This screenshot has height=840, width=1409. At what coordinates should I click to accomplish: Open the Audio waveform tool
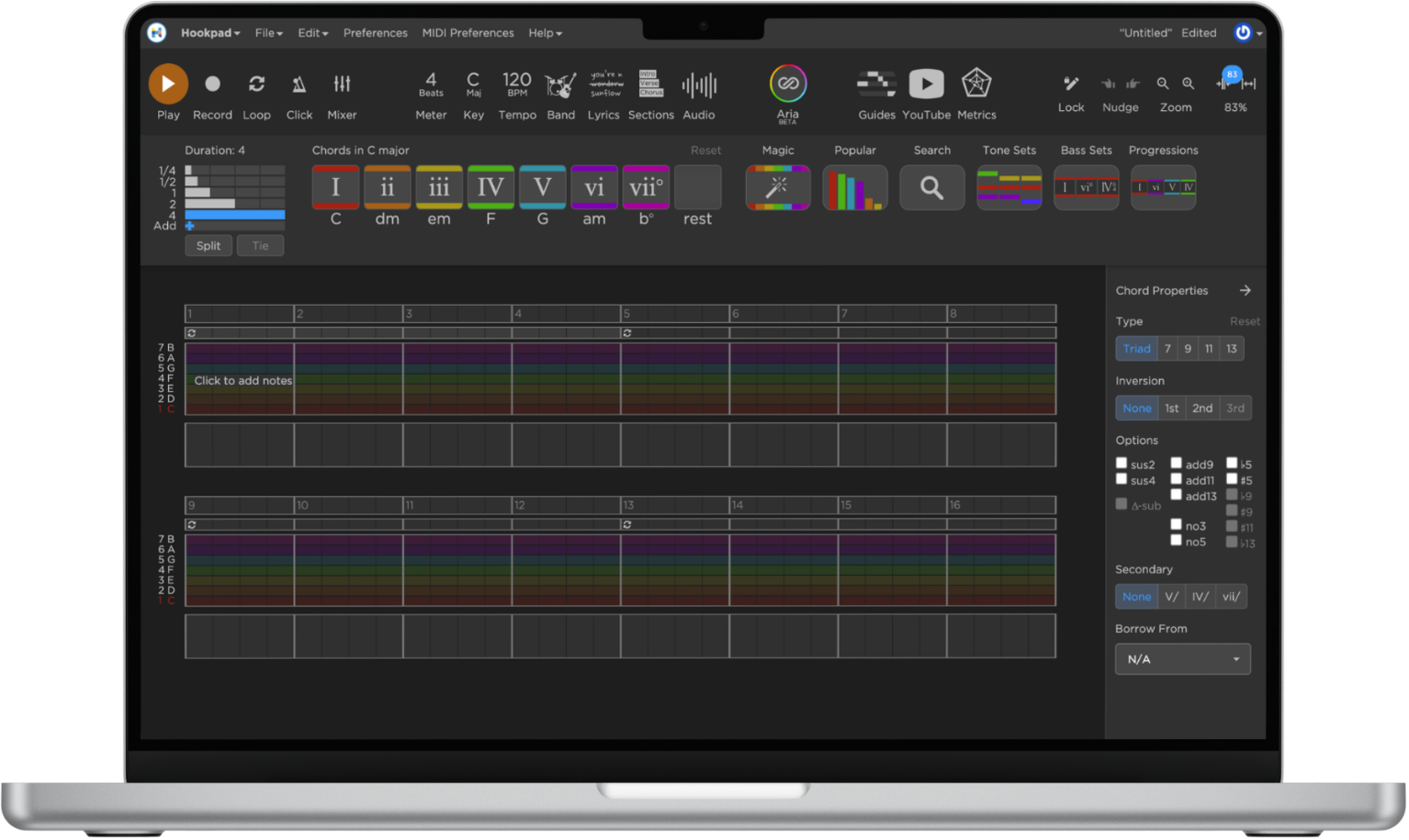click(x=699, y=85)
